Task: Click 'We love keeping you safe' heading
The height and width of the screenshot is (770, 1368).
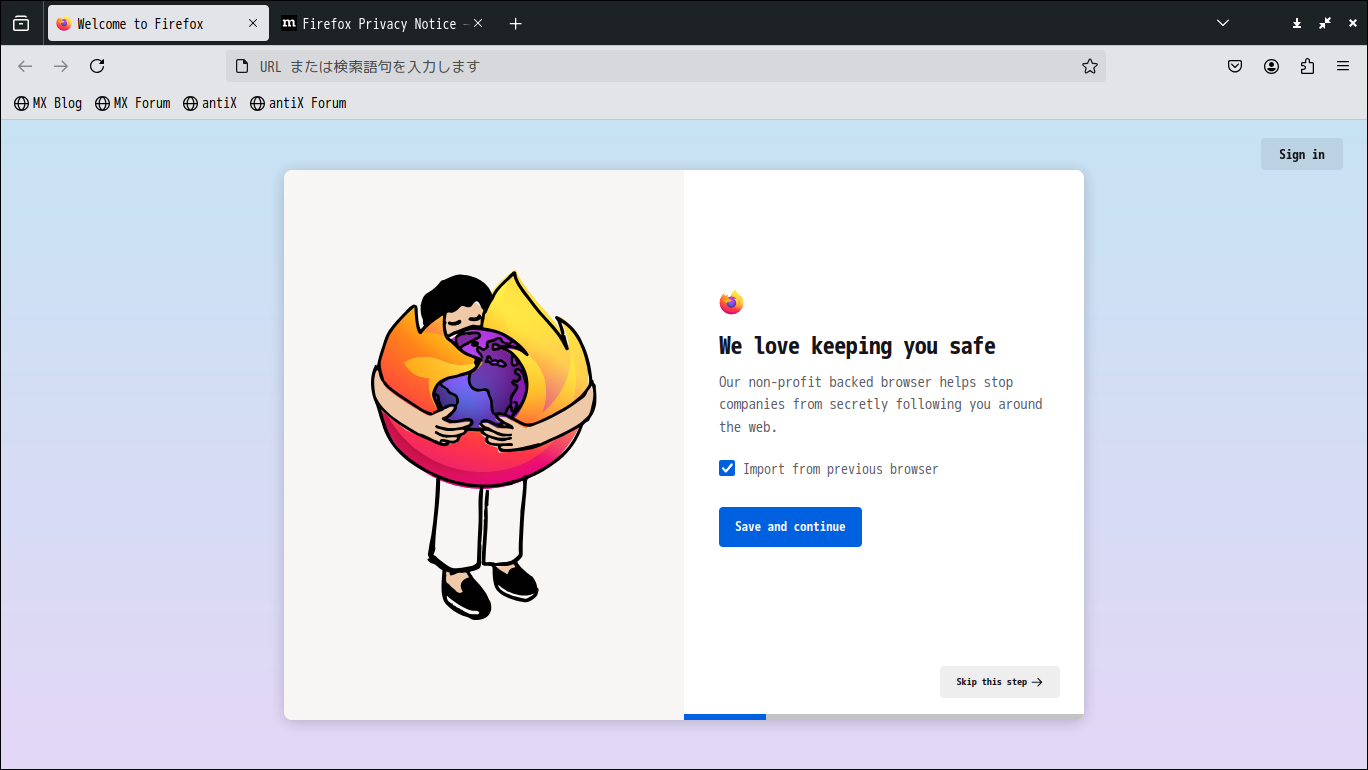Action: click(857, 346)
